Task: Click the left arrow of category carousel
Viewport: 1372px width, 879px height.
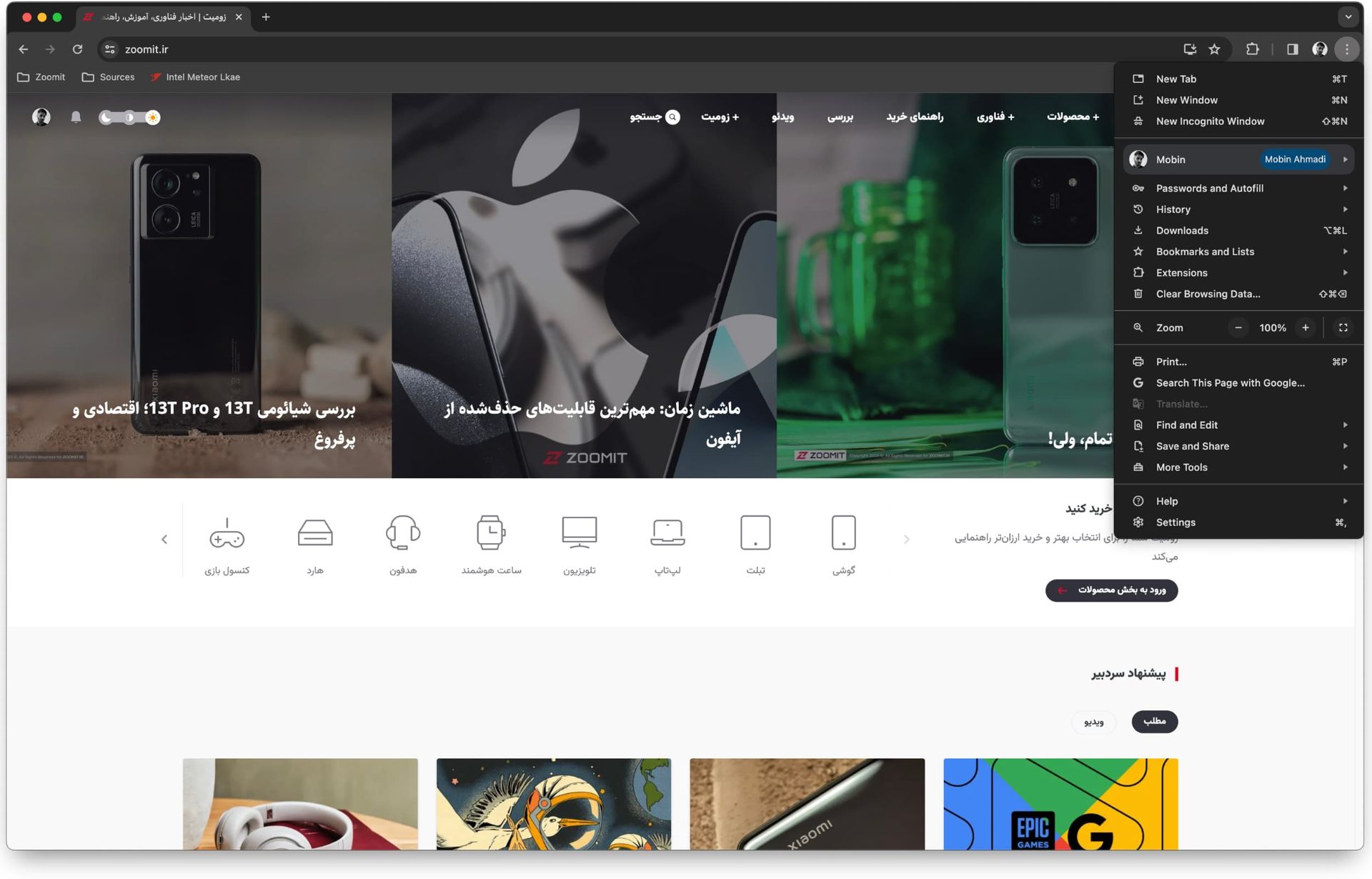Action: tap(164, 540)
